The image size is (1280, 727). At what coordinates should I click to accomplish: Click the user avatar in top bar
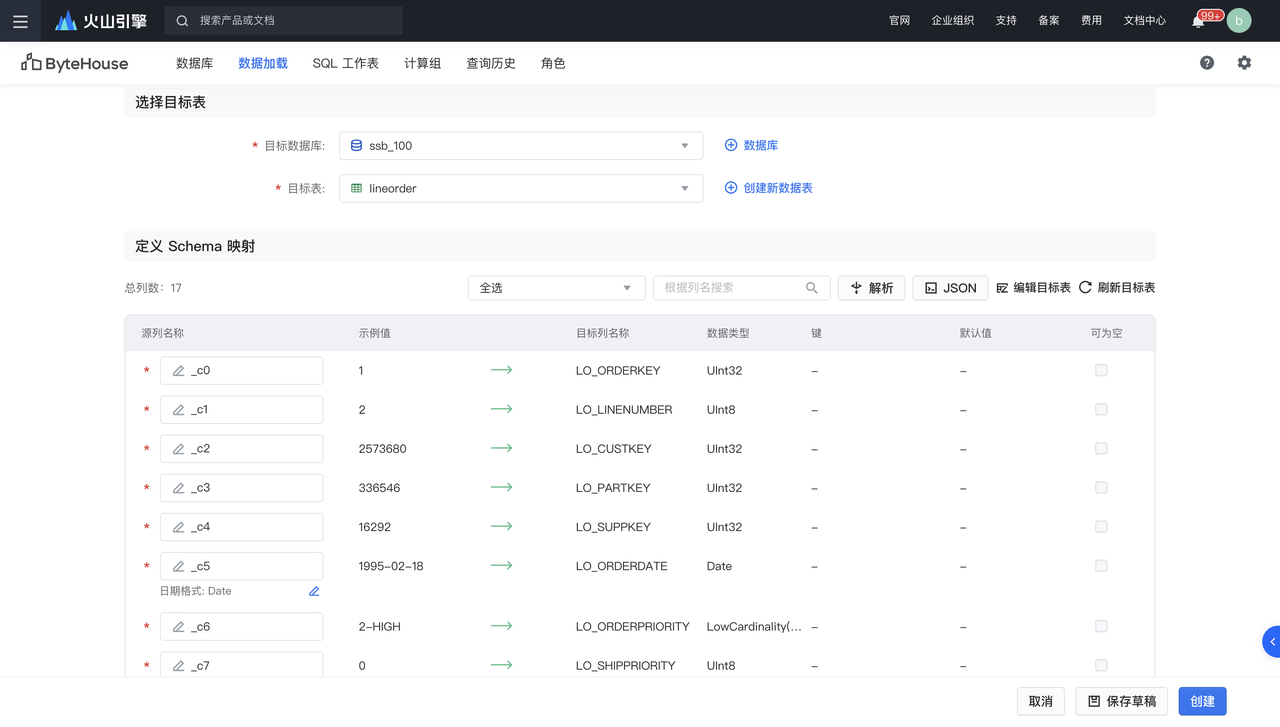point(1239,21)
